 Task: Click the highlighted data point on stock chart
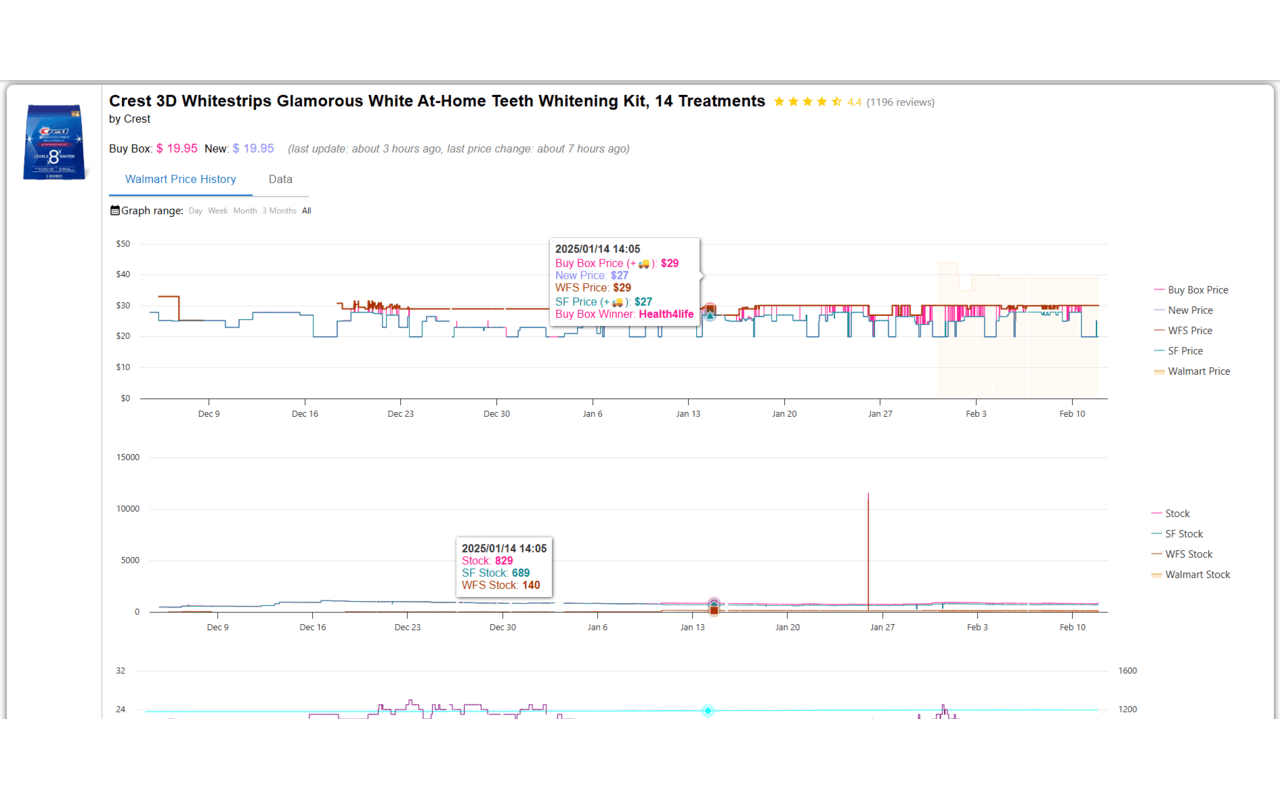[714, 605]
